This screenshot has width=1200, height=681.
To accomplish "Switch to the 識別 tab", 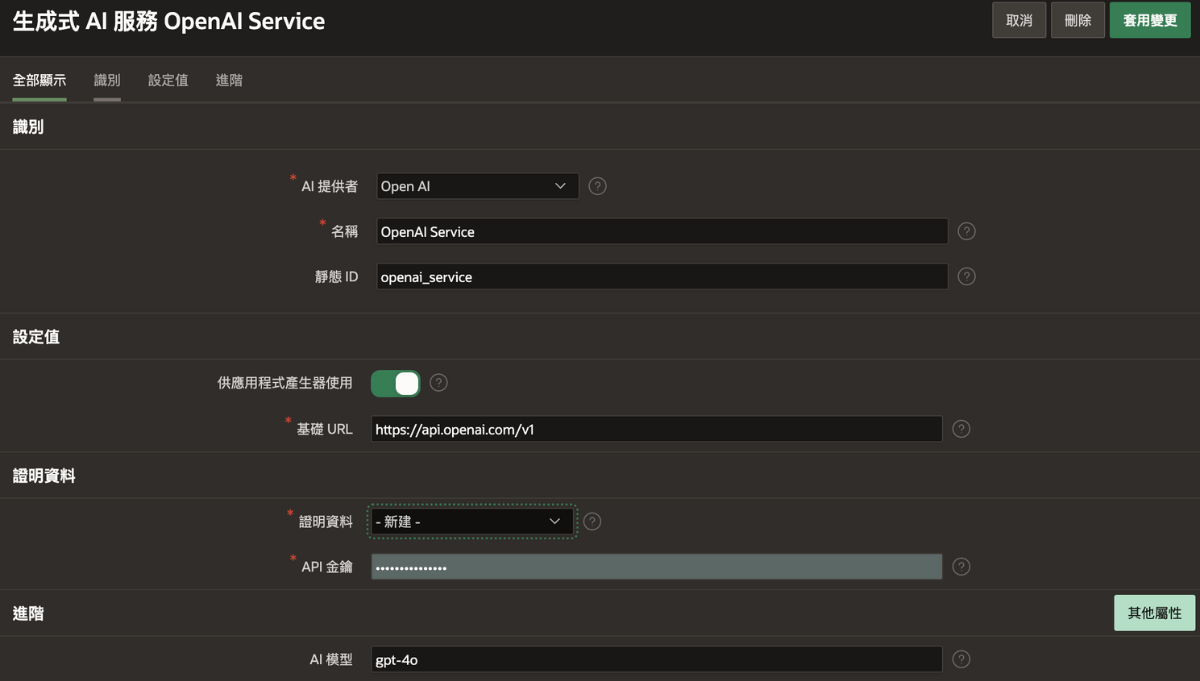I will click(107, 80).
